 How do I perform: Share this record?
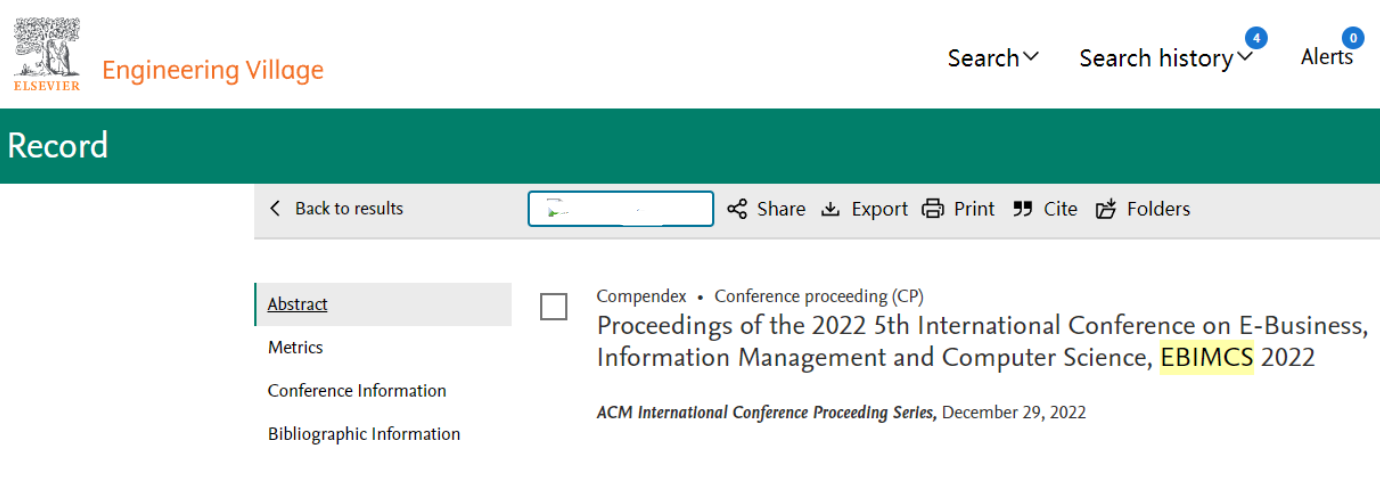pos(766,209)
